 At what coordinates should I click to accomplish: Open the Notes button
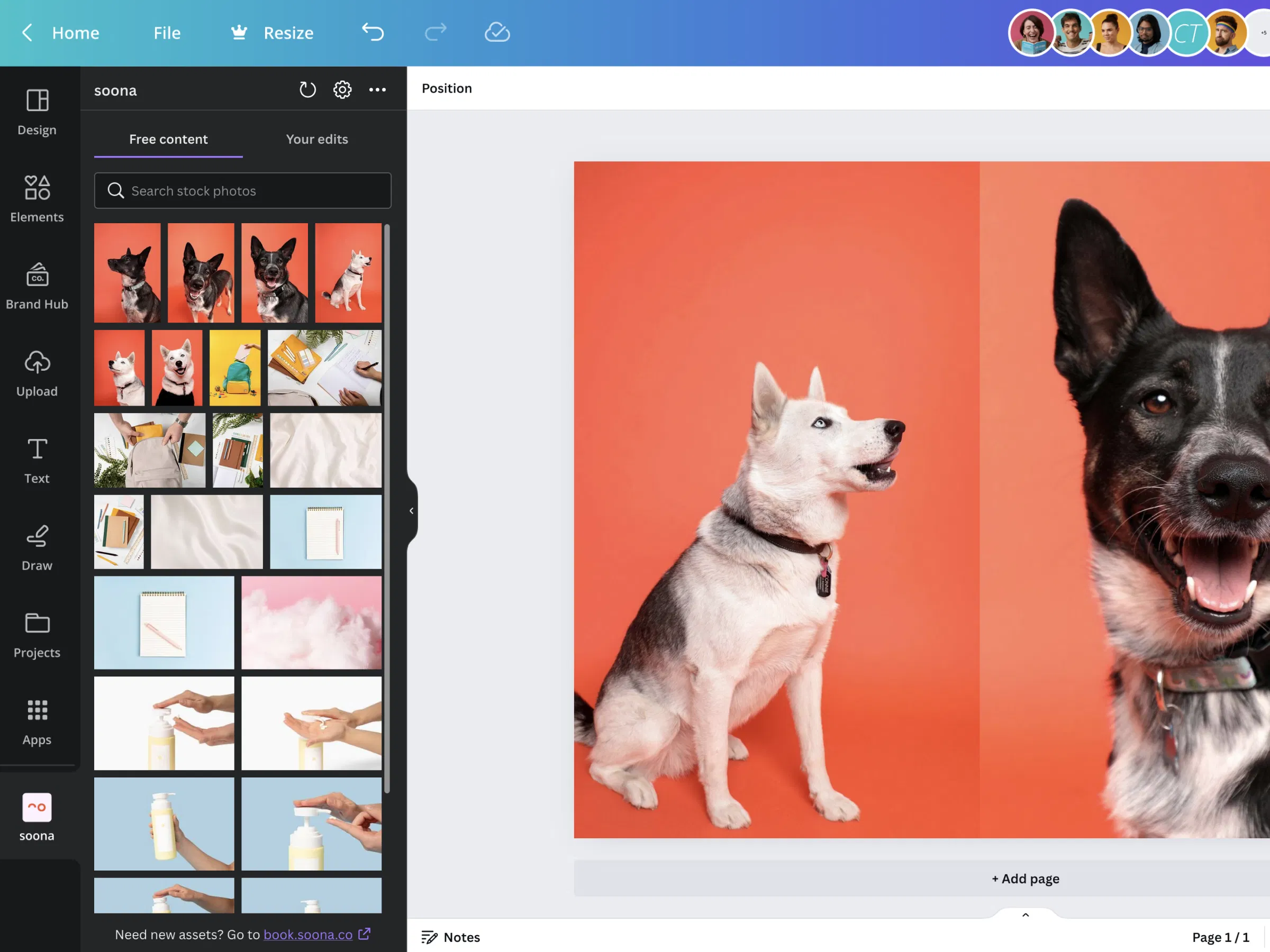point(451,937)
